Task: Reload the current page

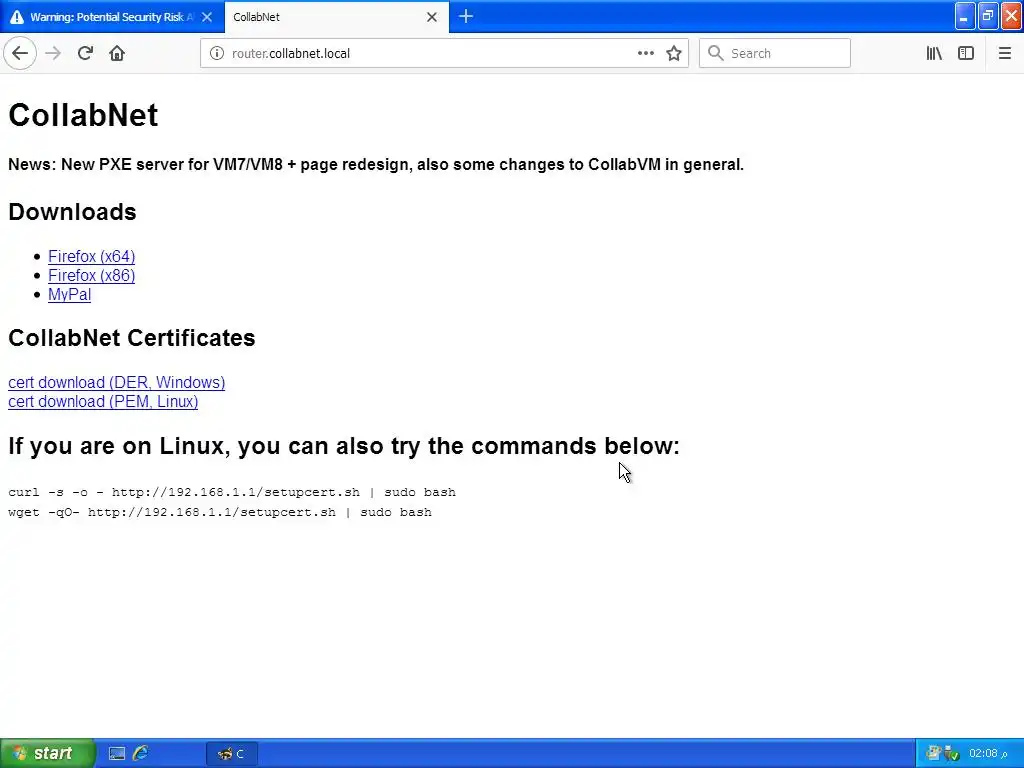Action: (x=85, y=53)
